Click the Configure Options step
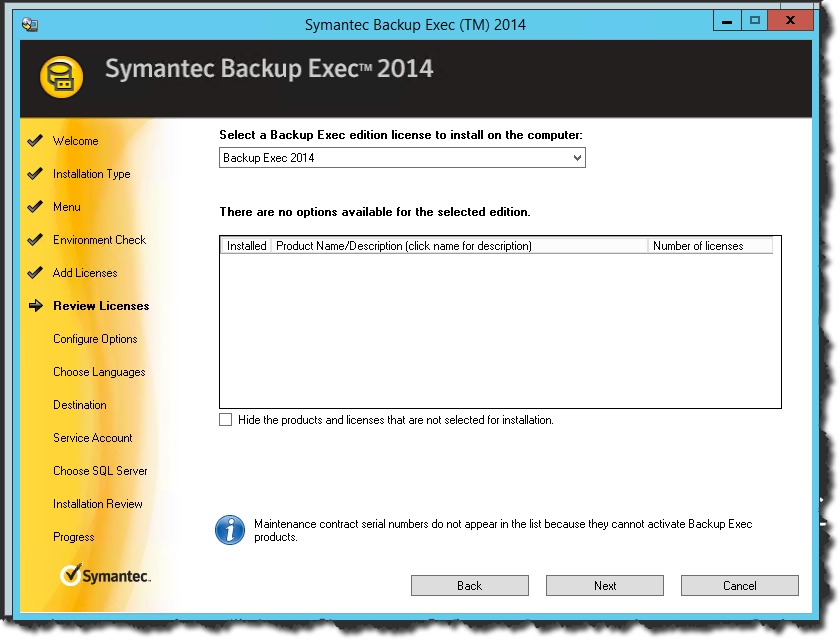 click(95, 339)
